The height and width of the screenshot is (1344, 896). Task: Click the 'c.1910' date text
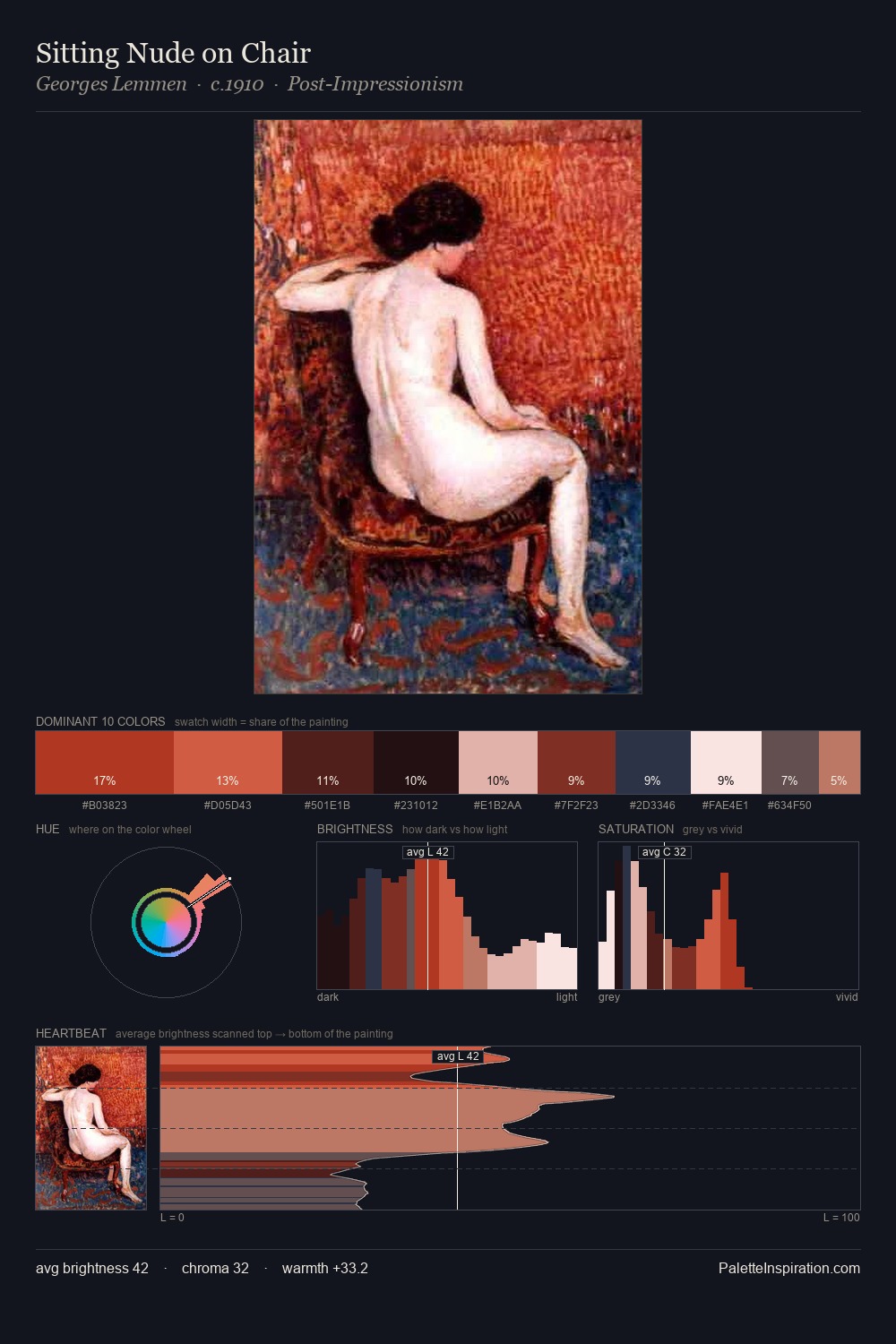coord(237,84)
